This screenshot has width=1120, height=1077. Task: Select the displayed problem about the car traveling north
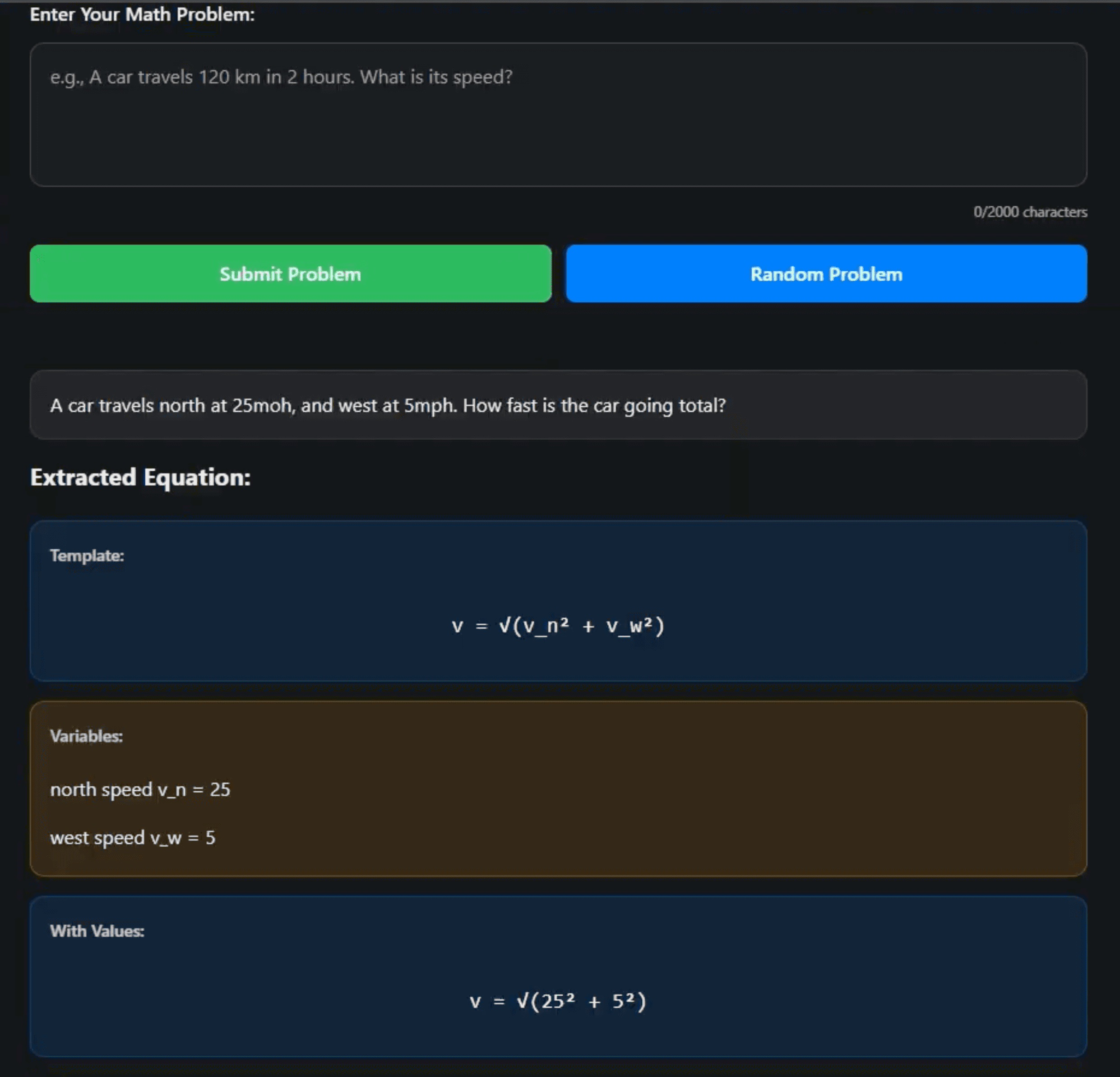click(389, 406)
